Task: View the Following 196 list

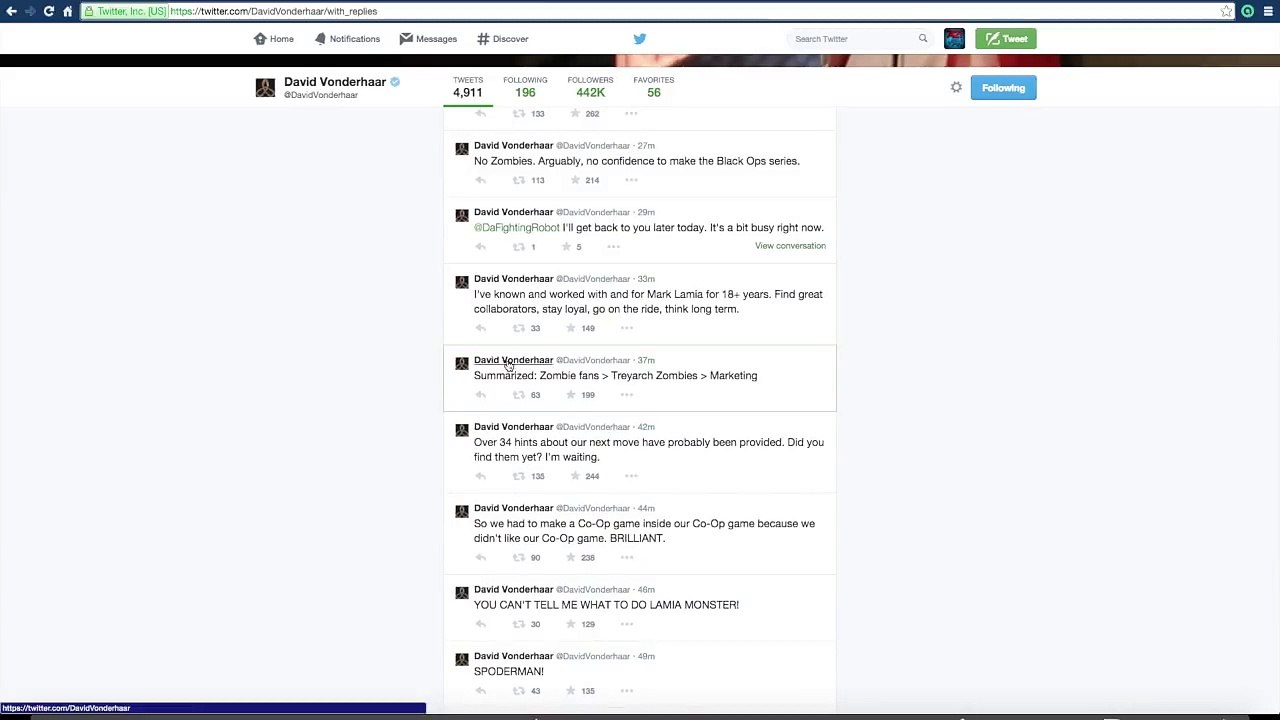Action: tap(525, 88)
